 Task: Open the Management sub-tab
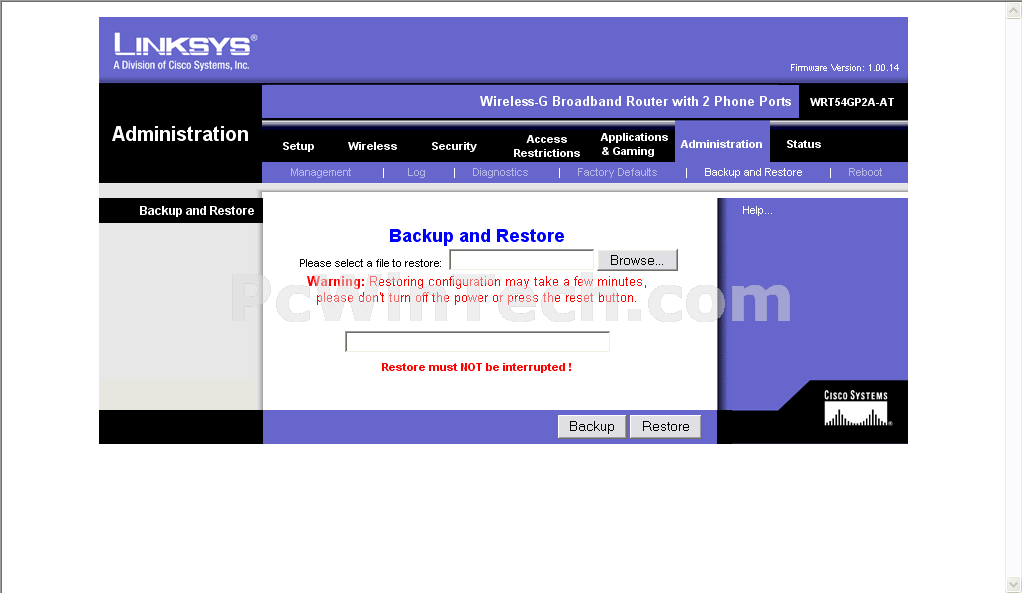tap(320, 172)
